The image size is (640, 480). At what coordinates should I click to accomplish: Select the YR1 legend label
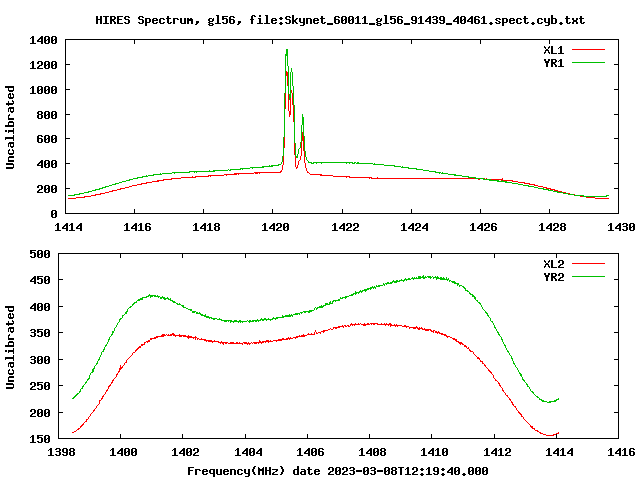[x=553, y=63]
